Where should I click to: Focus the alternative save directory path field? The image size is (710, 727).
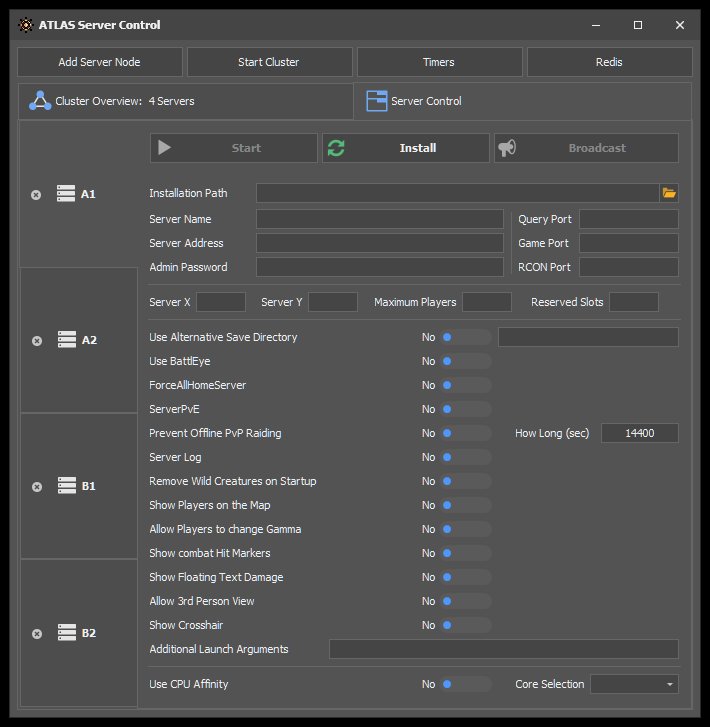tap(588, 337)
